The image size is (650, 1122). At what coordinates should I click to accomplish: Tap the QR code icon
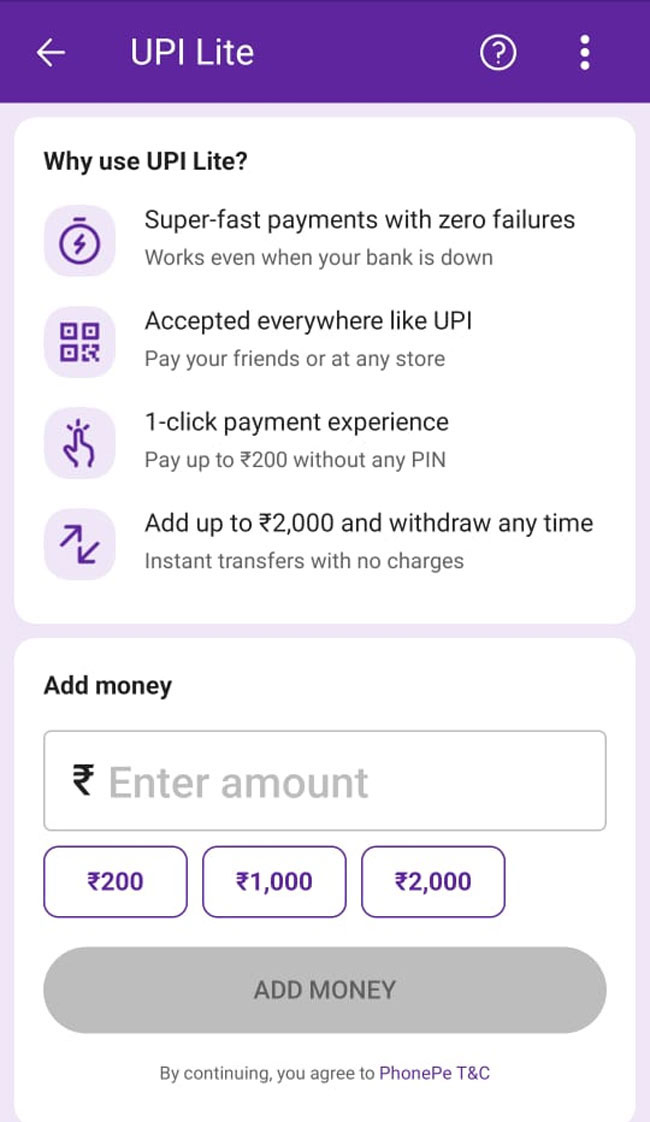click(x=79, y=342)
